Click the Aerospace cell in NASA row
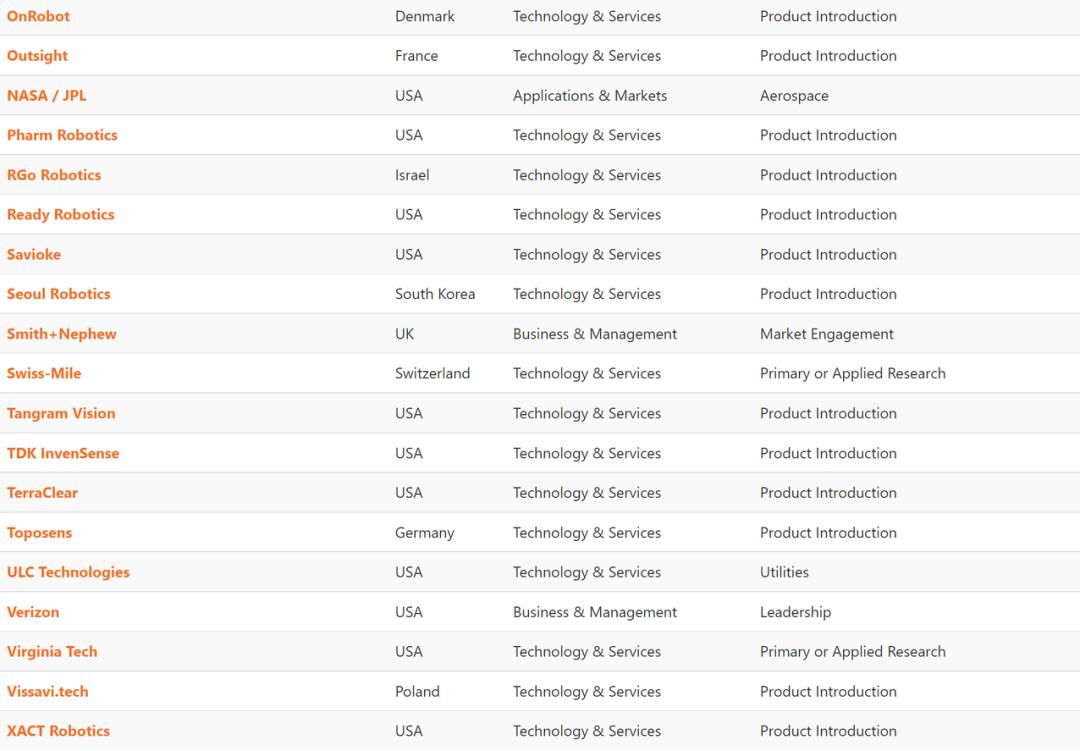The height and width of the screenshot is (751, 1080). 794,96
